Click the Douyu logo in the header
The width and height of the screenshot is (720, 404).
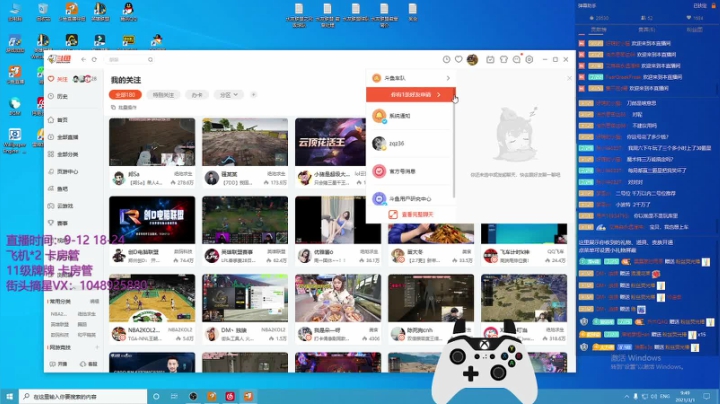[x=60, y=59]
